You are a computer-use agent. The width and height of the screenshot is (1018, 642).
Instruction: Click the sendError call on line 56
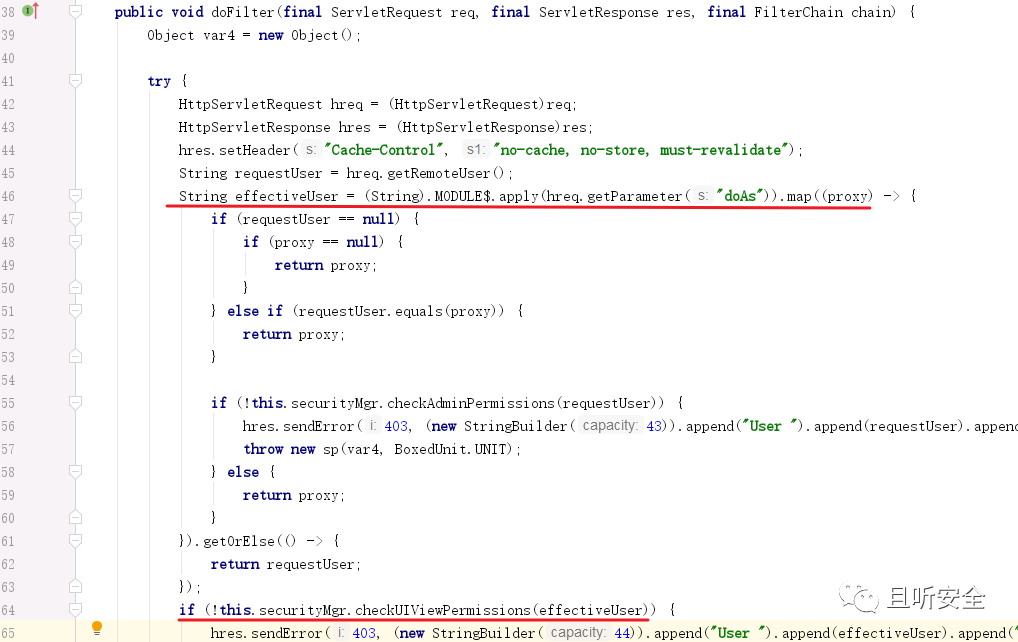pyautogui.click(x=318, y=426)
